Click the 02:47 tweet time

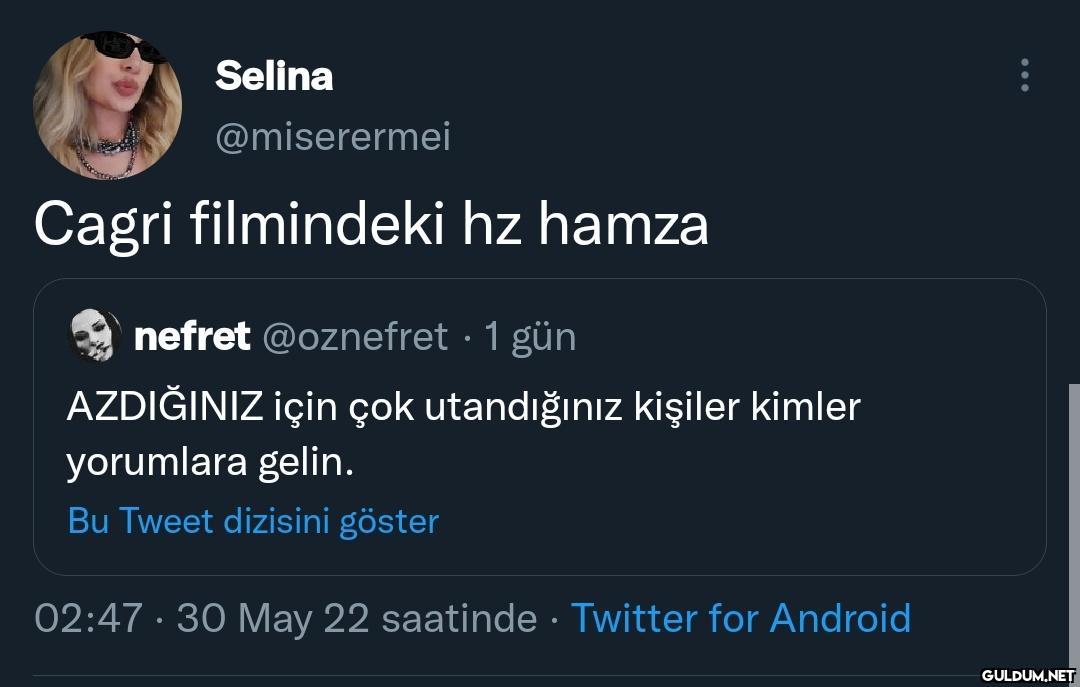point(88,618)
